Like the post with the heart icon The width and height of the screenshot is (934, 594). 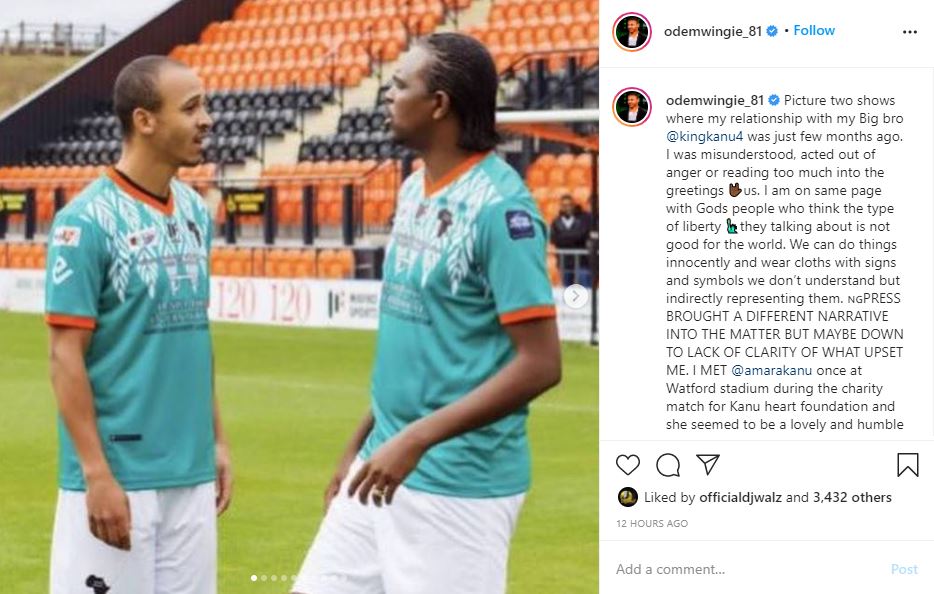(x=627, y=465)
